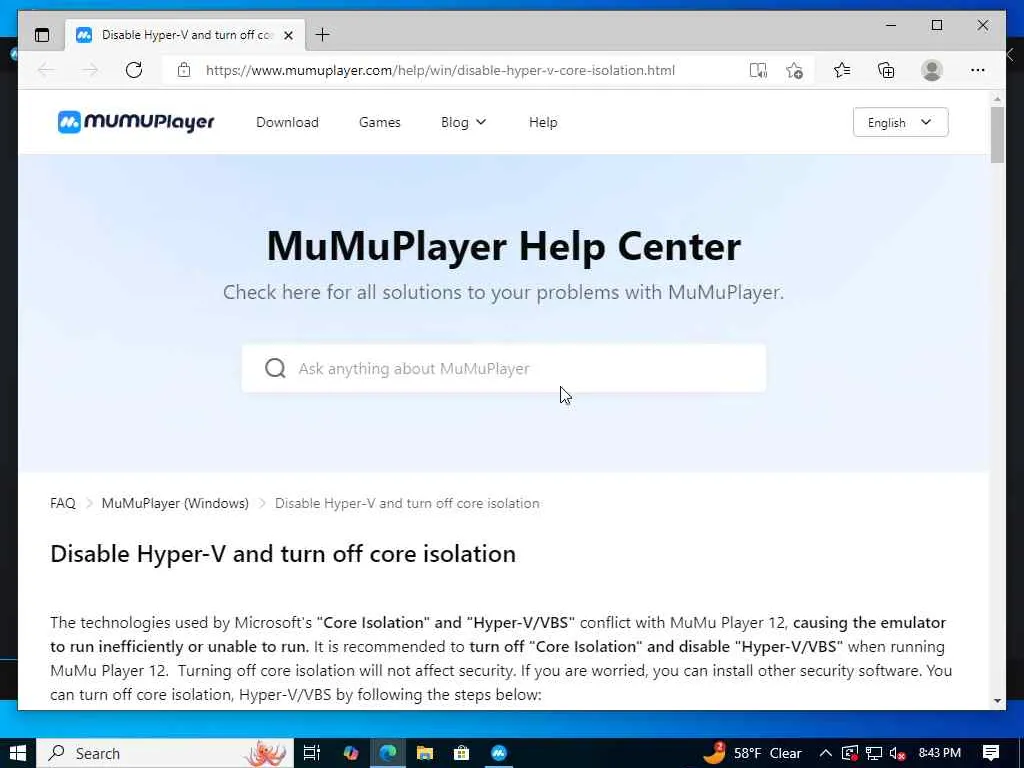The image size is (1024, 768).
Task: Minimize the Edge window
Action: [891, 25]
